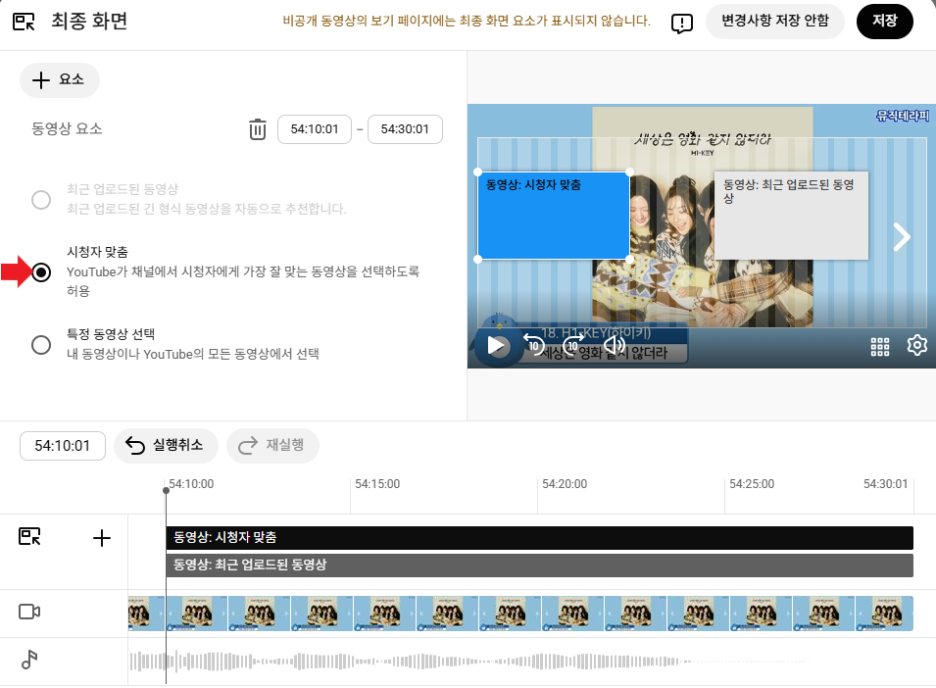
Task: Open the + 요소 add element button
Action: coord(59,80)
